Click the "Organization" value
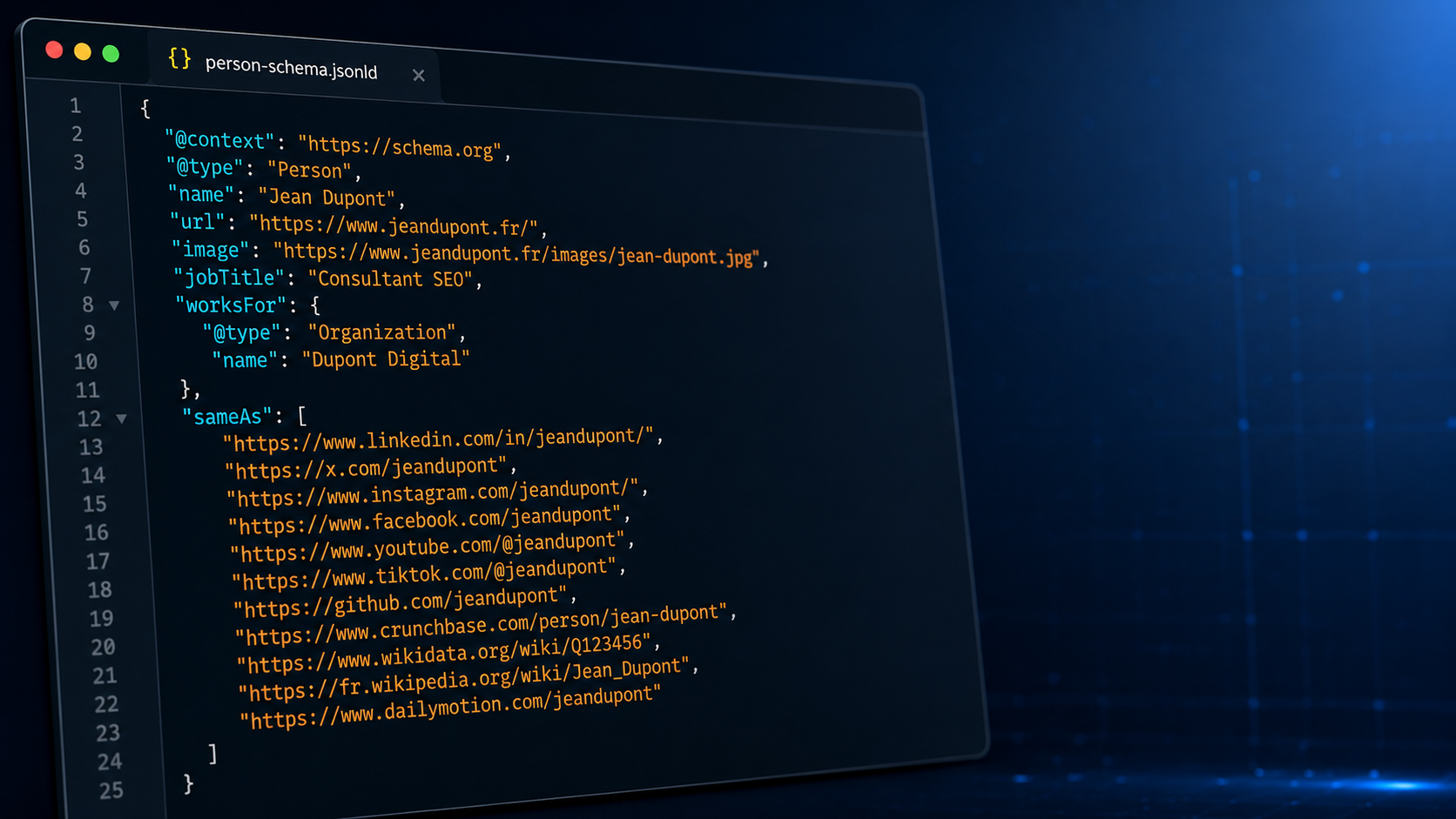Screen dimensions: 1456x819 (382, 332)
